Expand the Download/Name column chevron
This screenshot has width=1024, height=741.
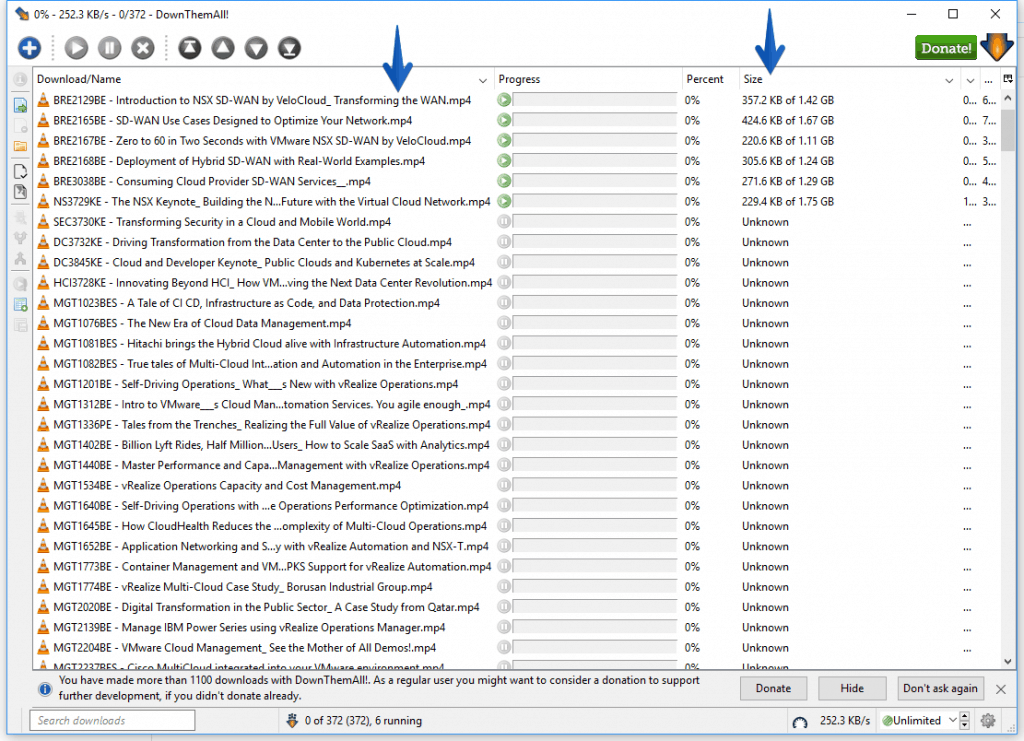[484, 80]
